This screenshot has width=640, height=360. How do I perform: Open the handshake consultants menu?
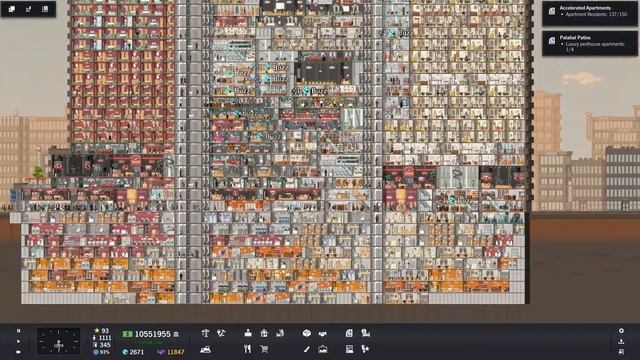coord(322,333)
